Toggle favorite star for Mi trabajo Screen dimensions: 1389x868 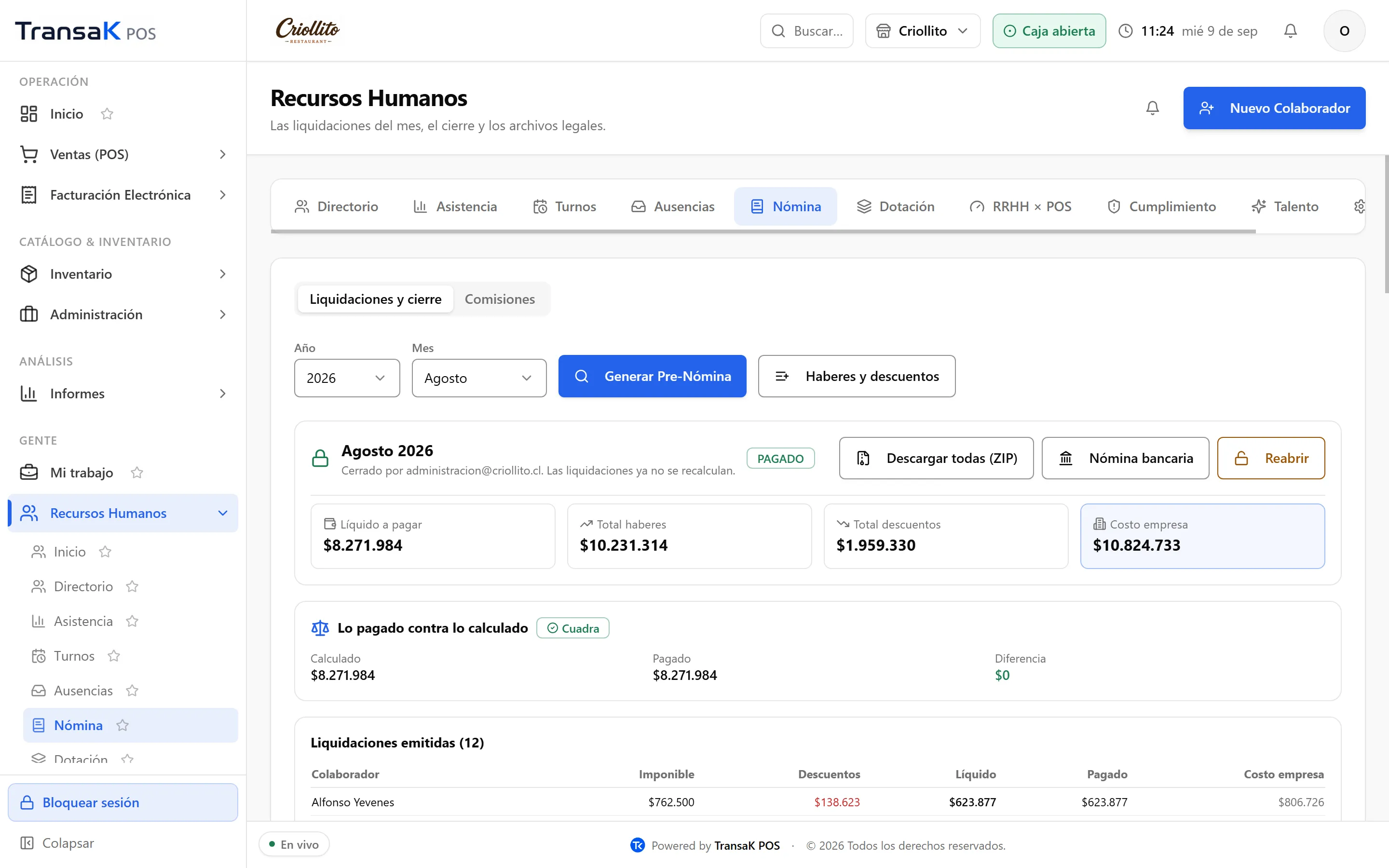point(136,473)
